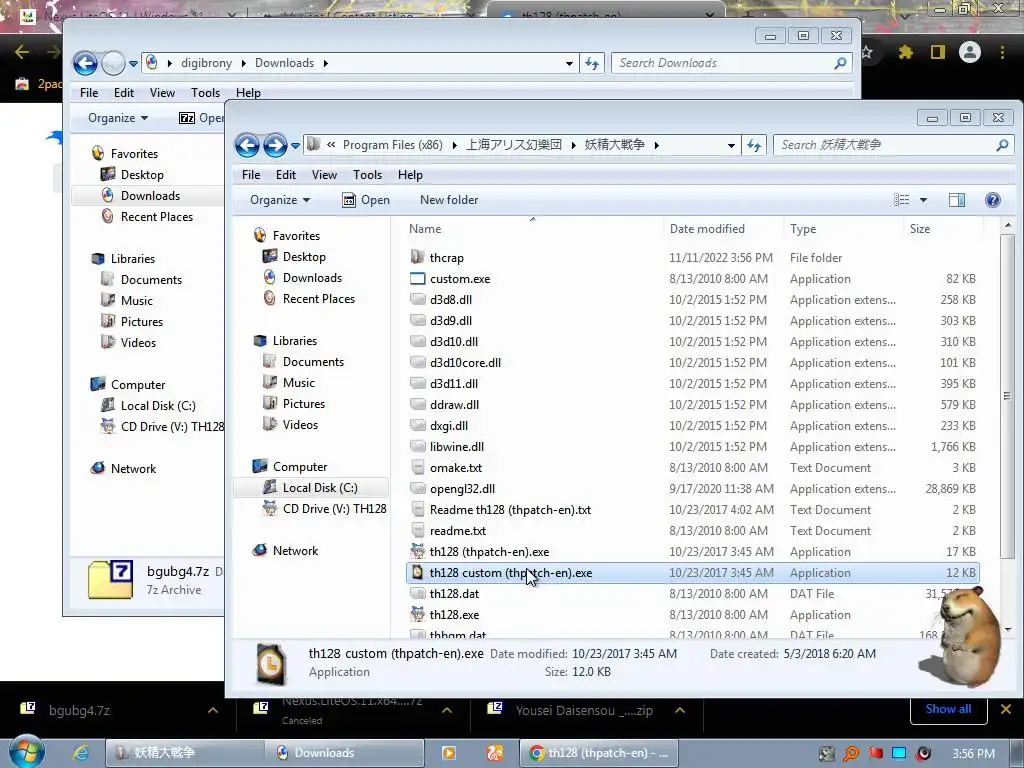Toggle Chrome side panel icon
1024x768 pixels.
pyautogui.click(x=938, y=52)
